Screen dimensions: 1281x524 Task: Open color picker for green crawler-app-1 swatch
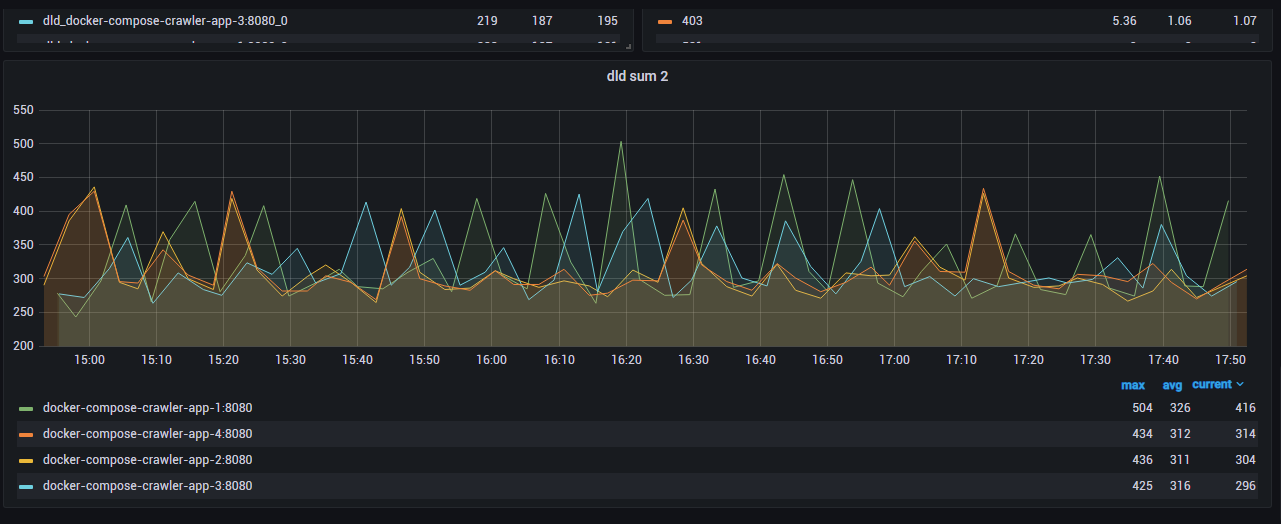(26, 408)
